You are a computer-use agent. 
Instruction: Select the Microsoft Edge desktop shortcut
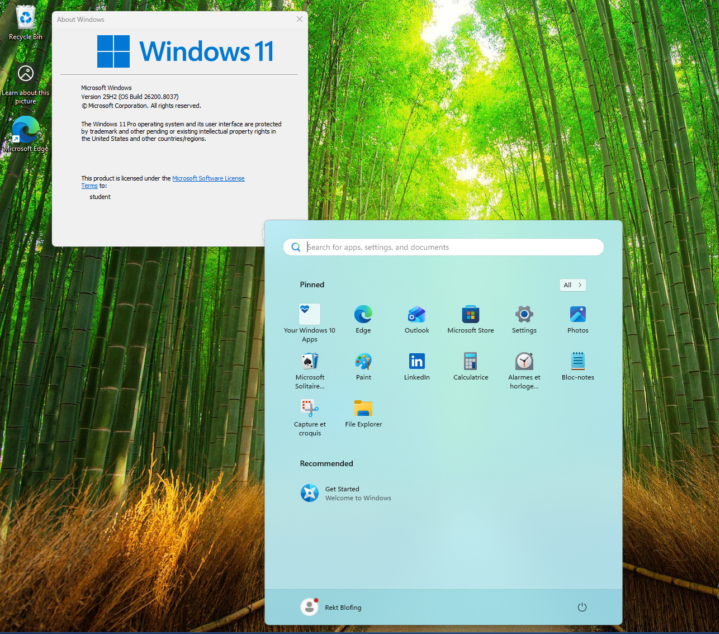25,134
